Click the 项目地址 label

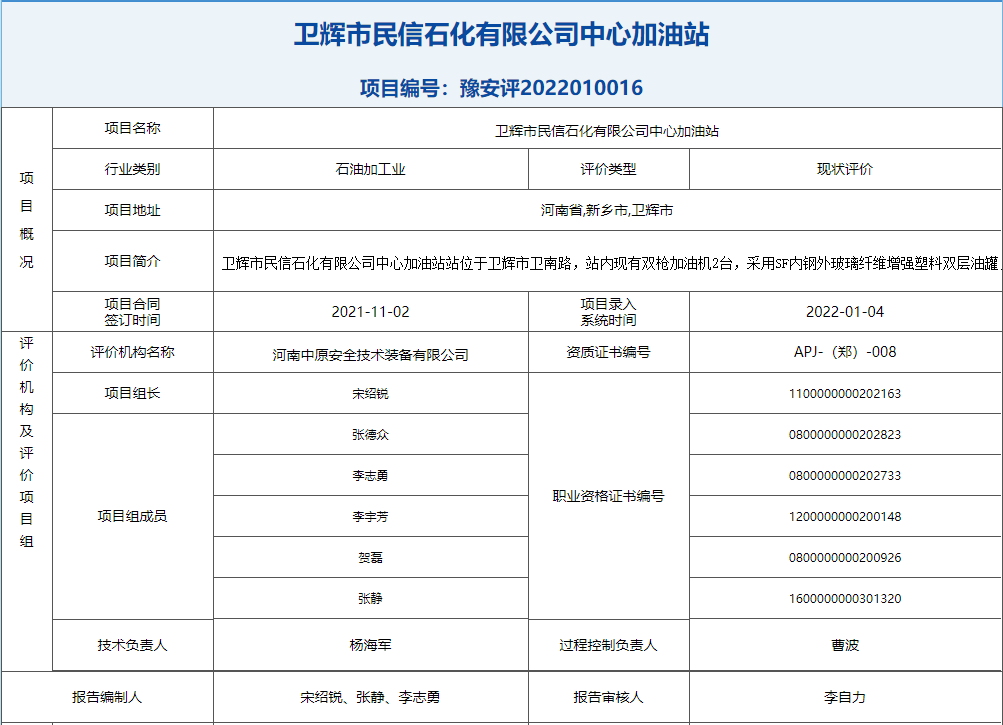(x=132, y=210)
